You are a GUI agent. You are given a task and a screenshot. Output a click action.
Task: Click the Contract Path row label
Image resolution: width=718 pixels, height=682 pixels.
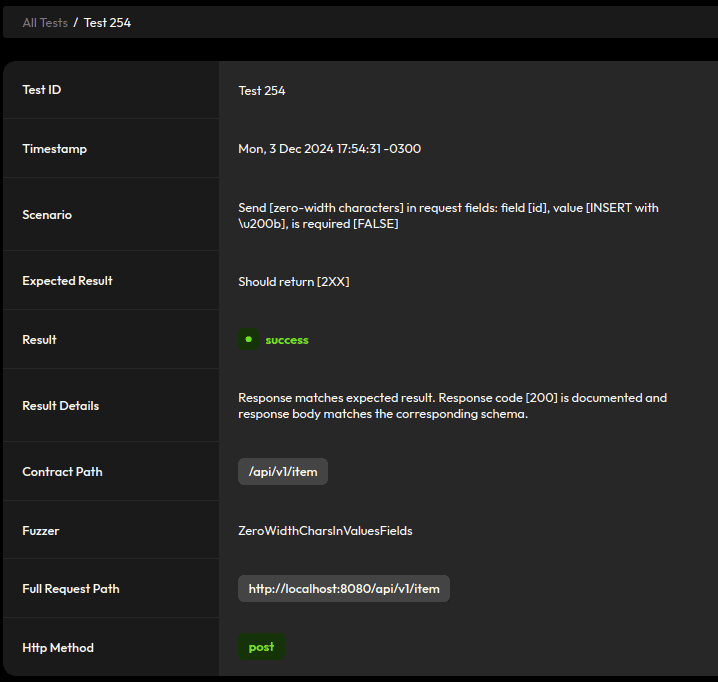point(62,472)
